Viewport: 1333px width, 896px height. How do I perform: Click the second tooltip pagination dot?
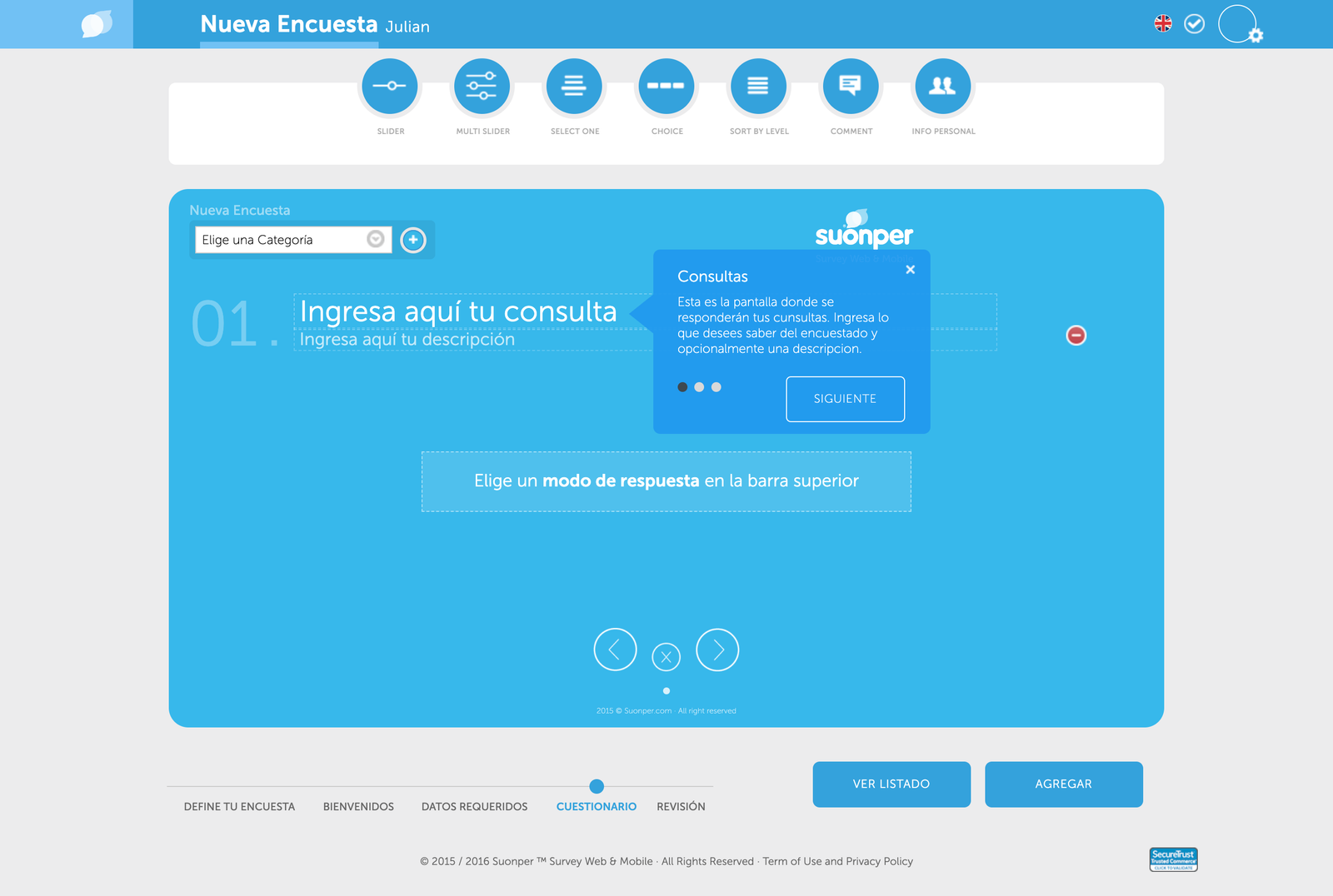(x=699, y=387)
